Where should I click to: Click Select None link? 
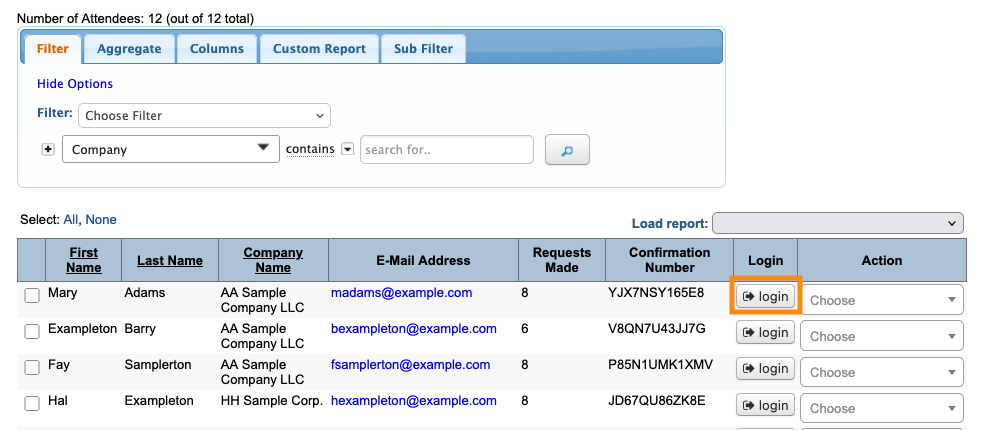(101, 220)
